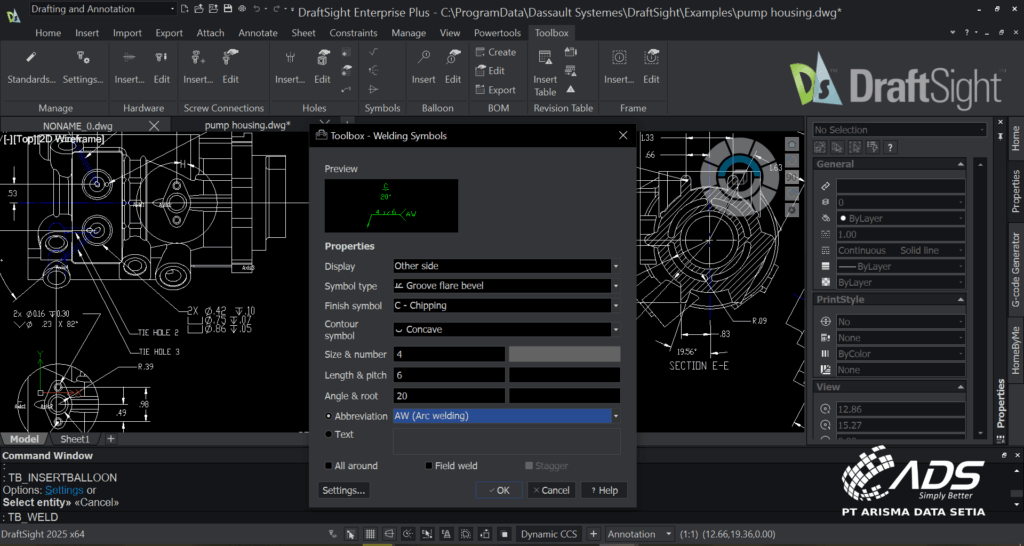Click the plus button next to Dynamic CCS
Viewport: 1024px width, 546px height.
point(593,534)
